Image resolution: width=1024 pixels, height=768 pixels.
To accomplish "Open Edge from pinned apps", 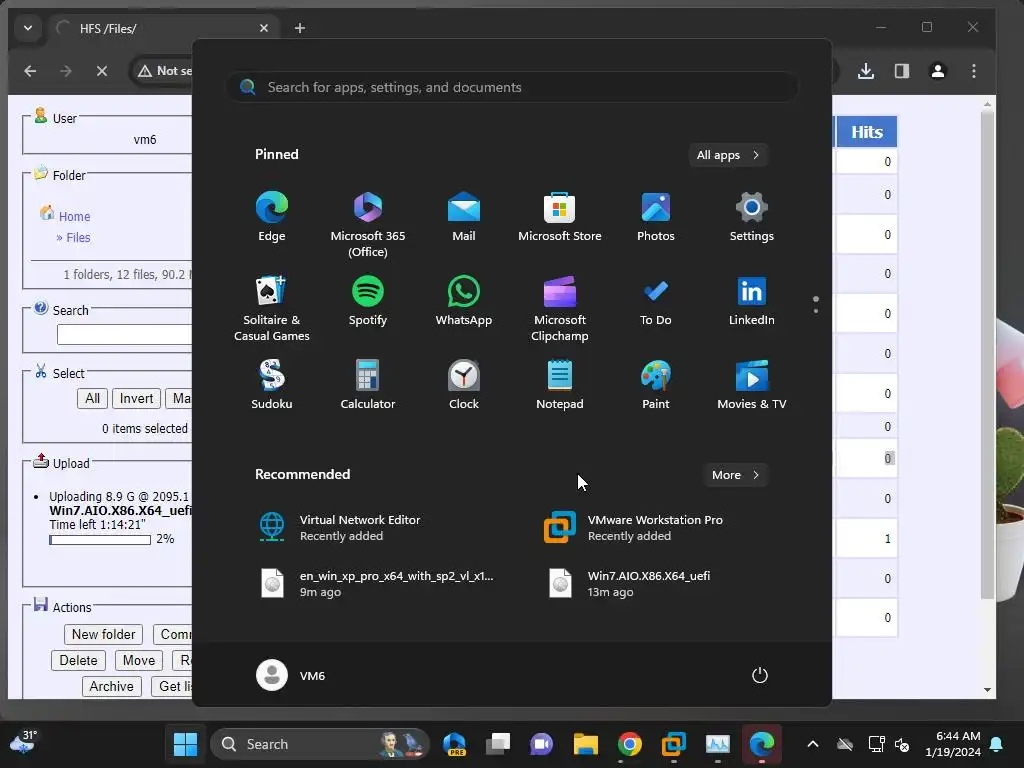I will 272,217.
